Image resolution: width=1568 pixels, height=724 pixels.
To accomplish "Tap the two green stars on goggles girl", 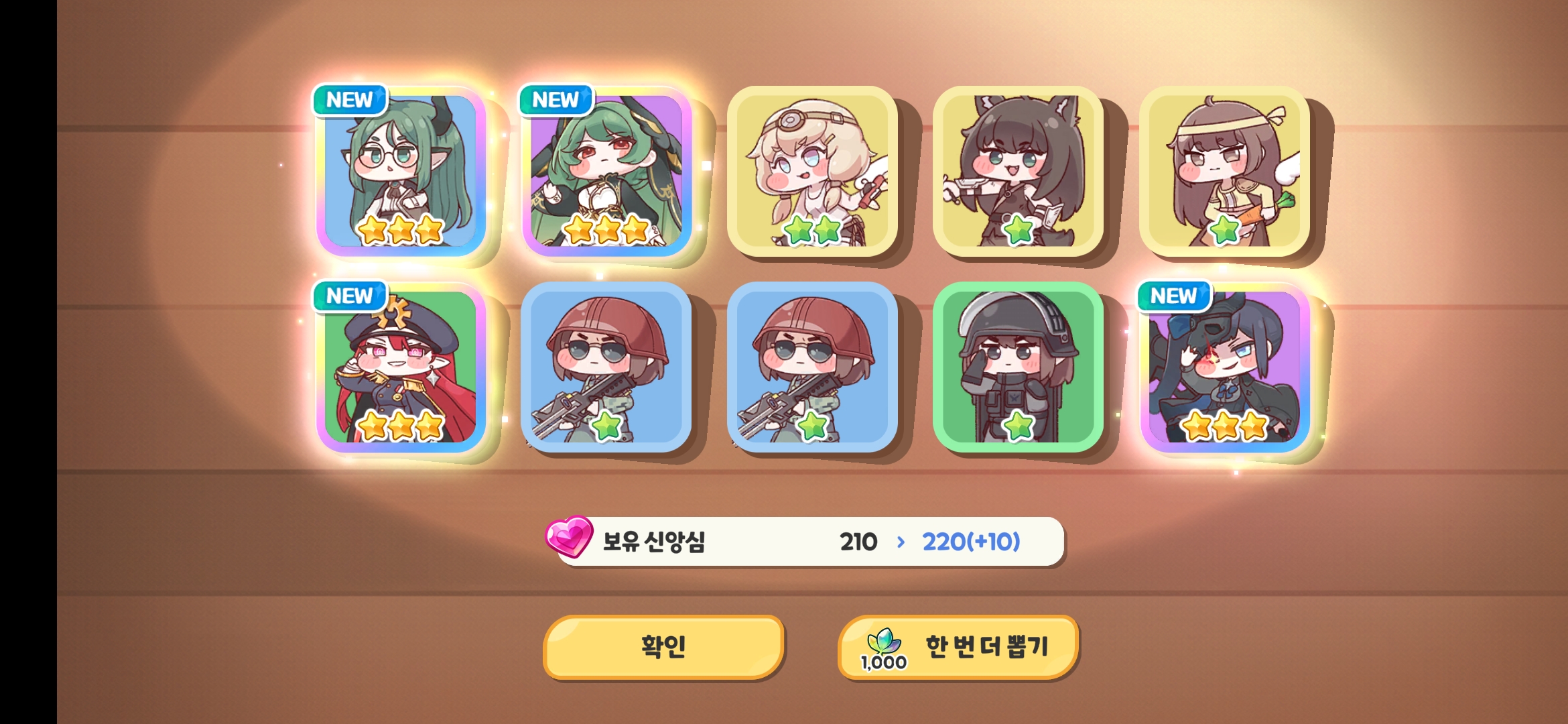I will tap(812, 230).
